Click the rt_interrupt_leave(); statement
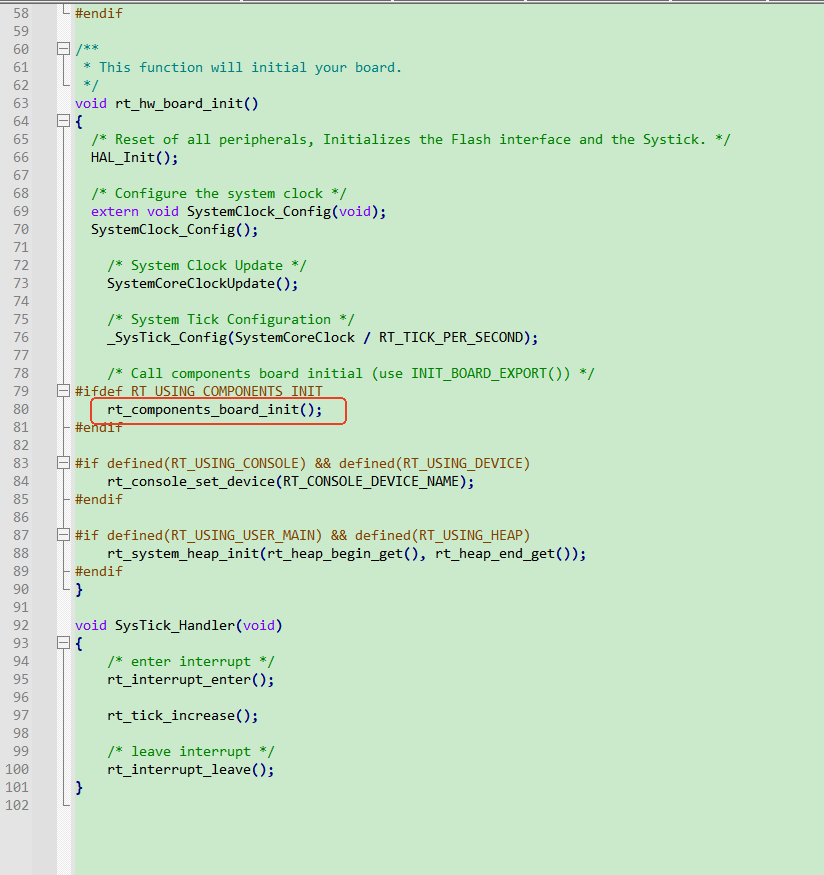Image resolution: width=824 pixels, height=875 pixels. (x=191, y=770)
